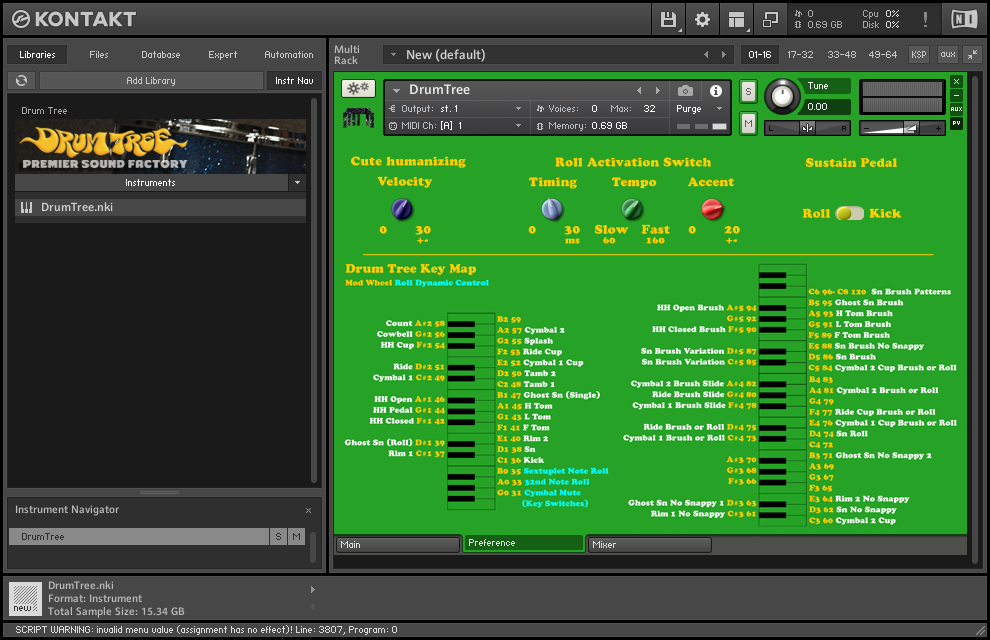Screen dimensions: 990x640
Task: Switch to the Automation tab
Action: pyautogui.click(x=289, y=55)
